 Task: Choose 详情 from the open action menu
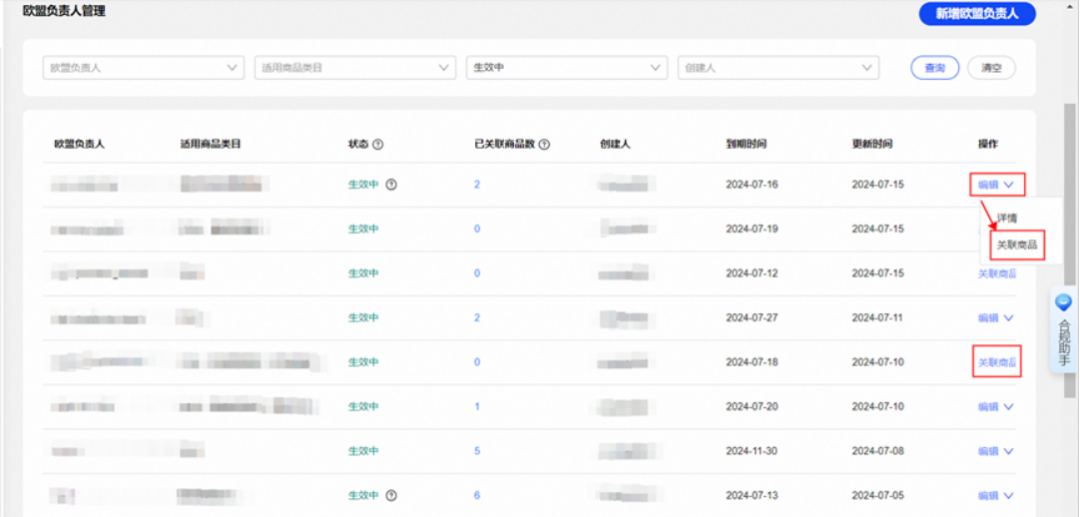1007,218
